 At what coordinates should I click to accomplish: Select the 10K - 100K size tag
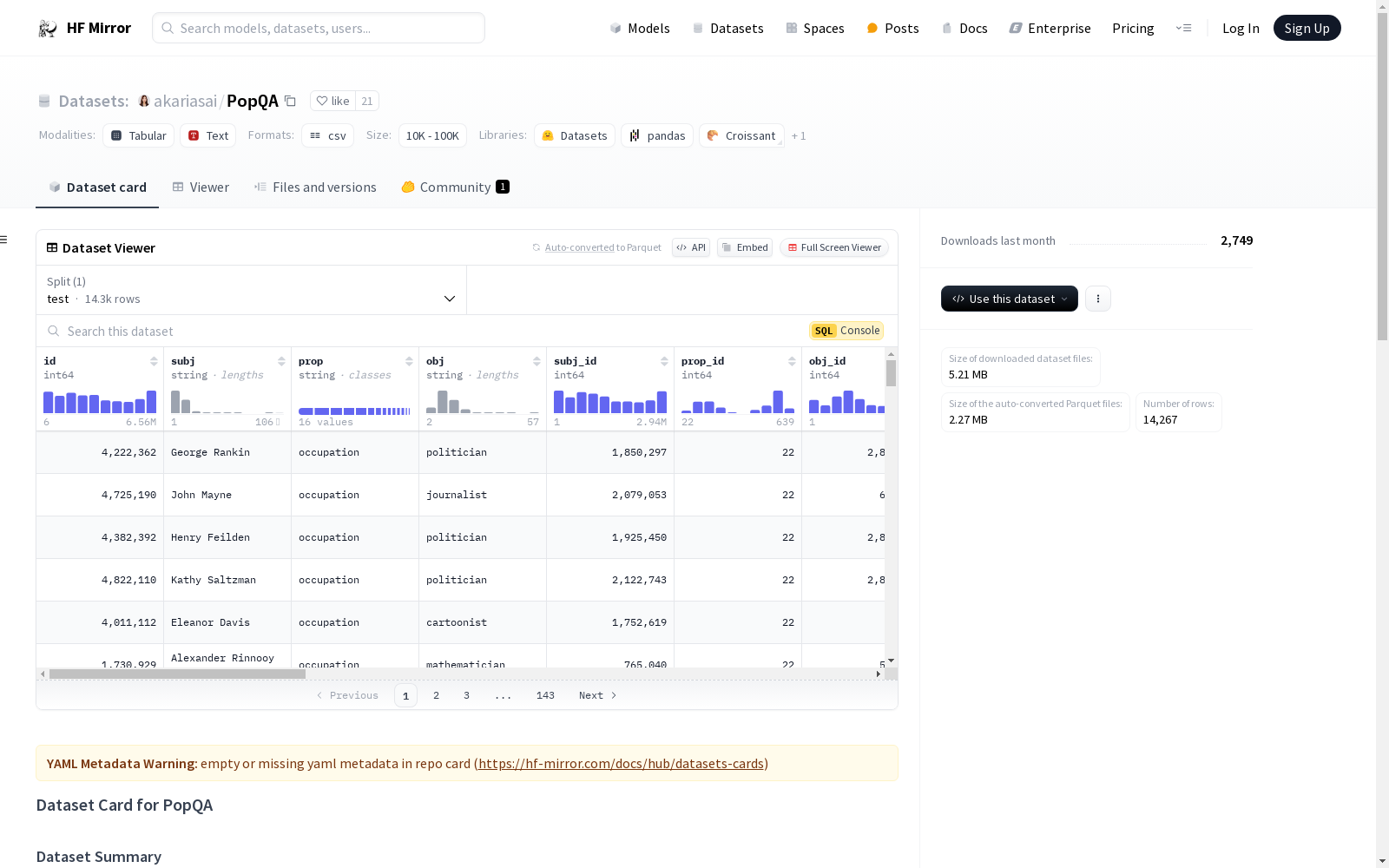[432, 135]
